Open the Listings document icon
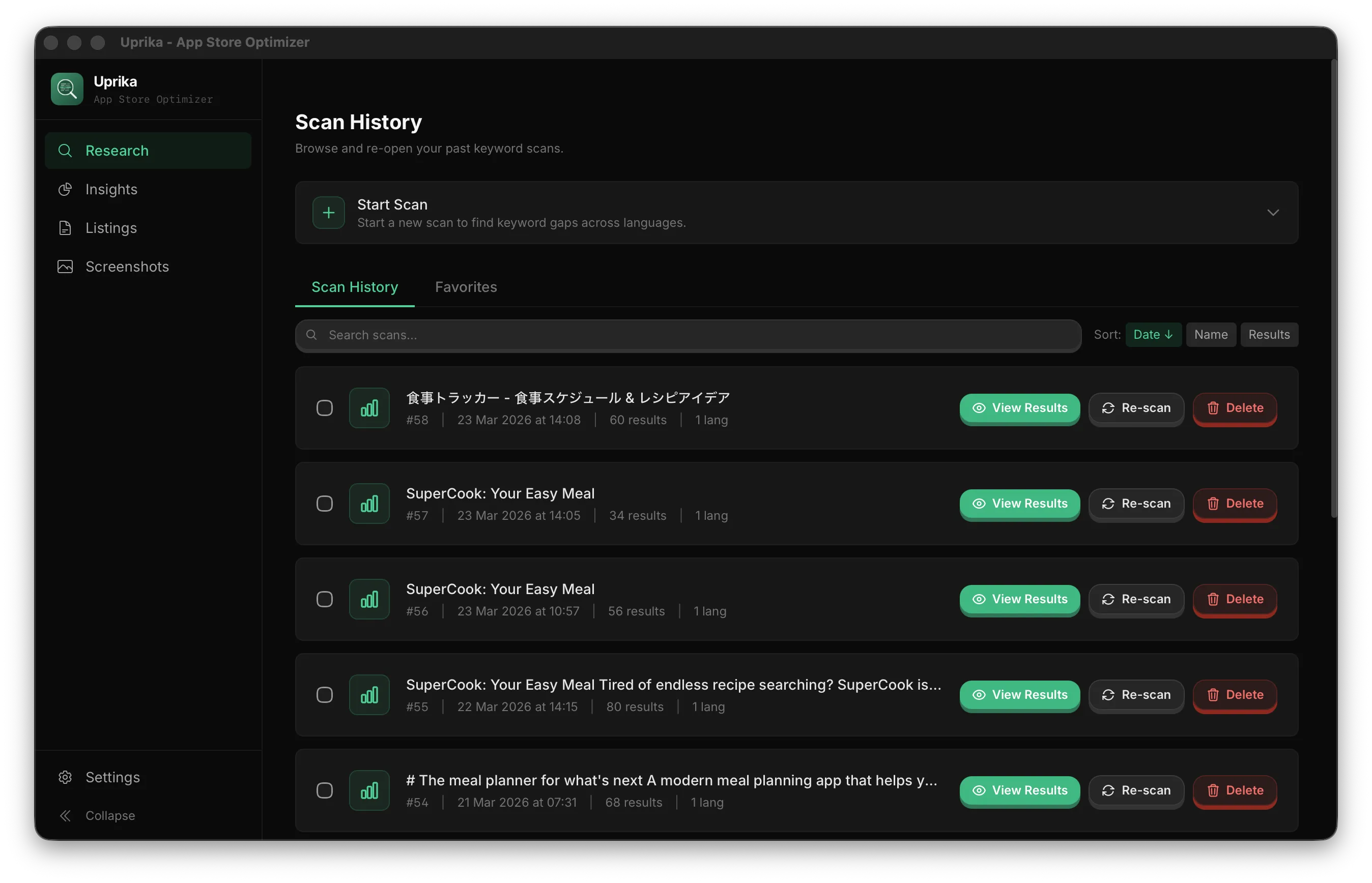Image resolution: width=1372 pixels, height=883 pixels. [65, 228]
